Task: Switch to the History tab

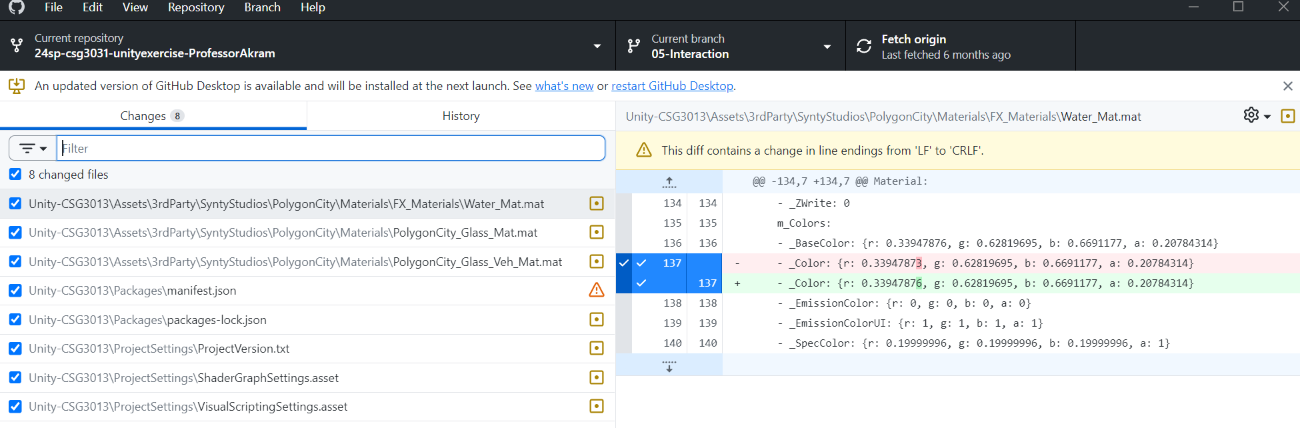Action: pos(461,116)
